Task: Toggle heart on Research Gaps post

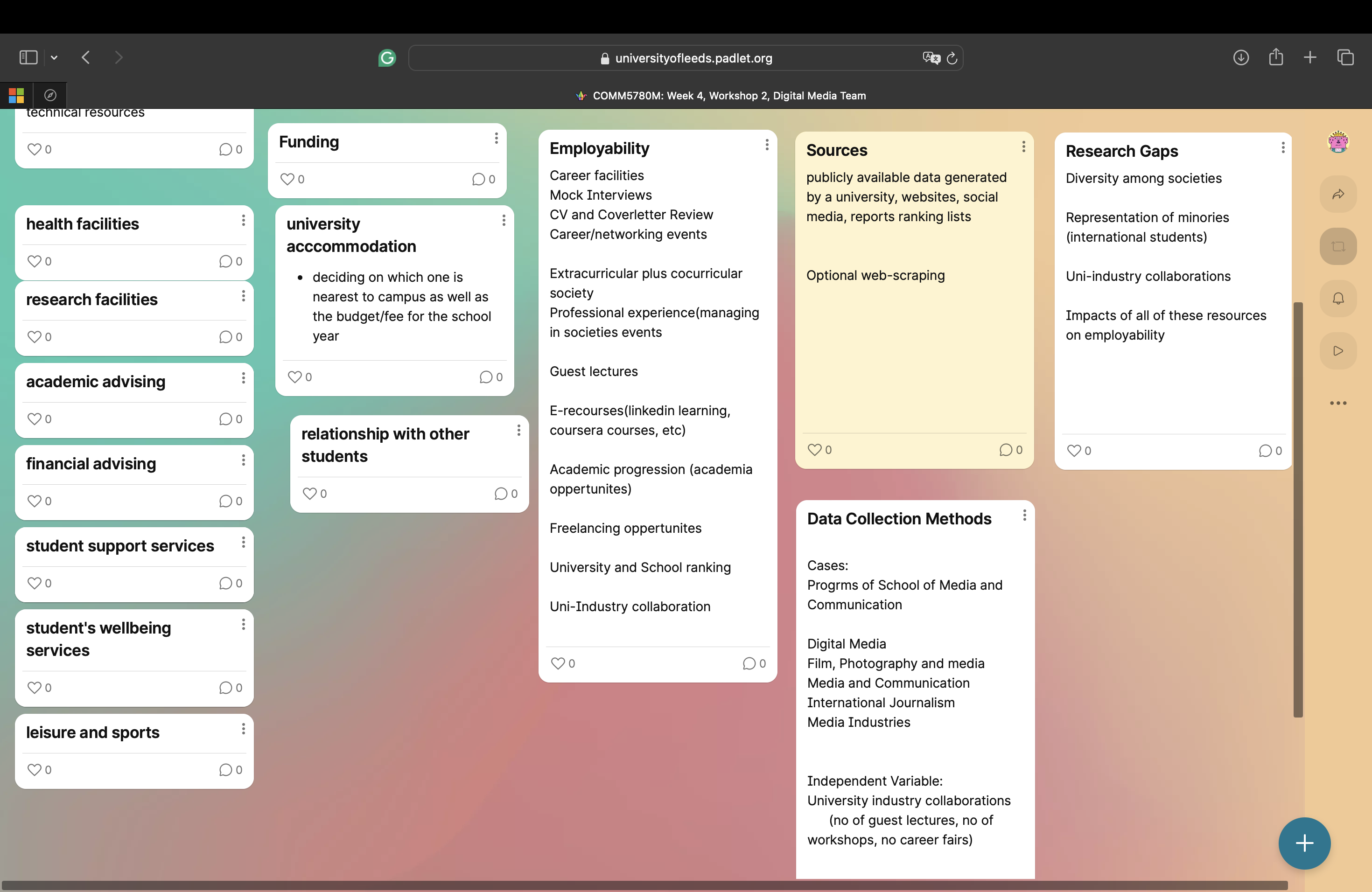Action: click(x=1073, y=451)
